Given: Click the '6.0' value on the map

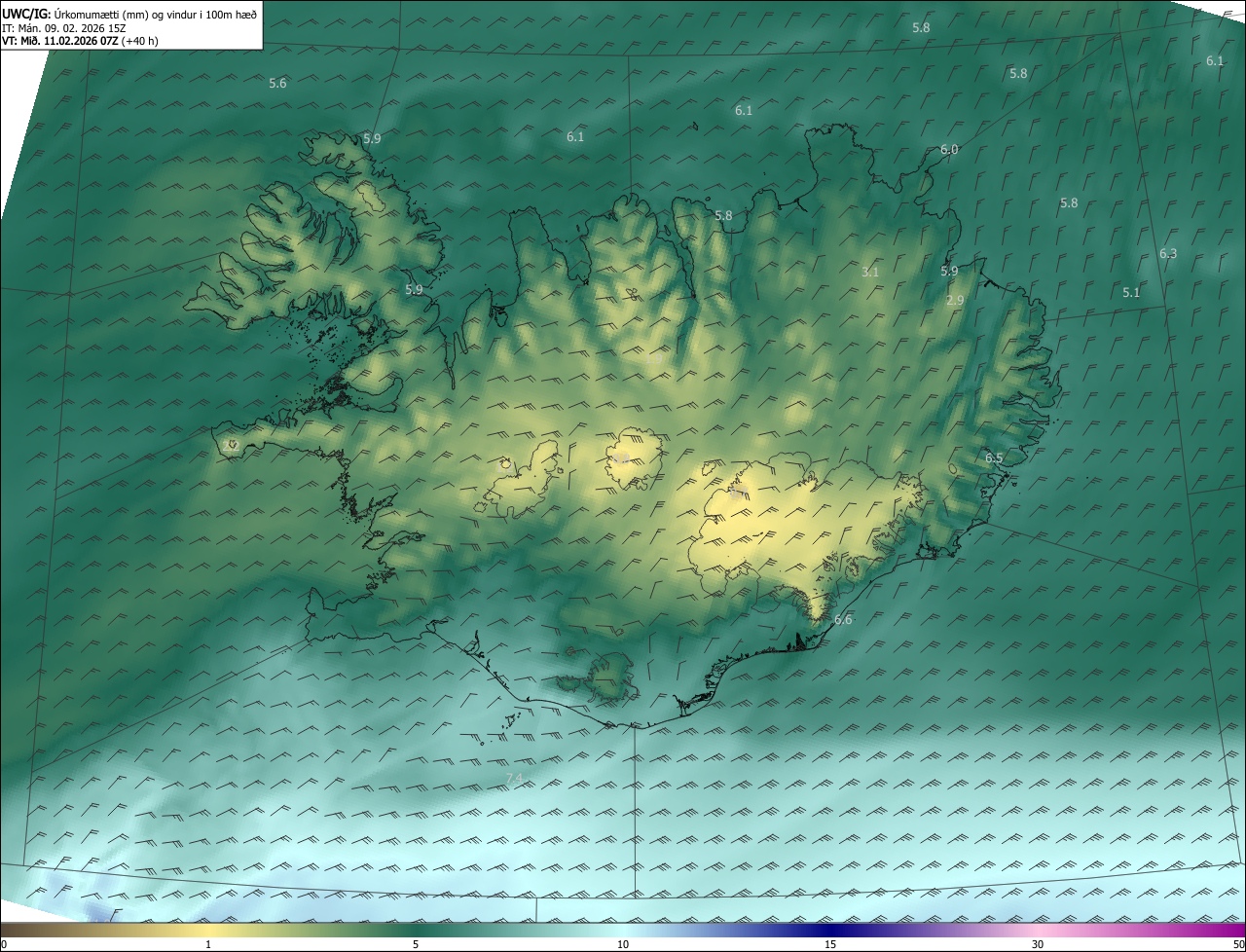Looking at the screenshot, I should (949, 150).
